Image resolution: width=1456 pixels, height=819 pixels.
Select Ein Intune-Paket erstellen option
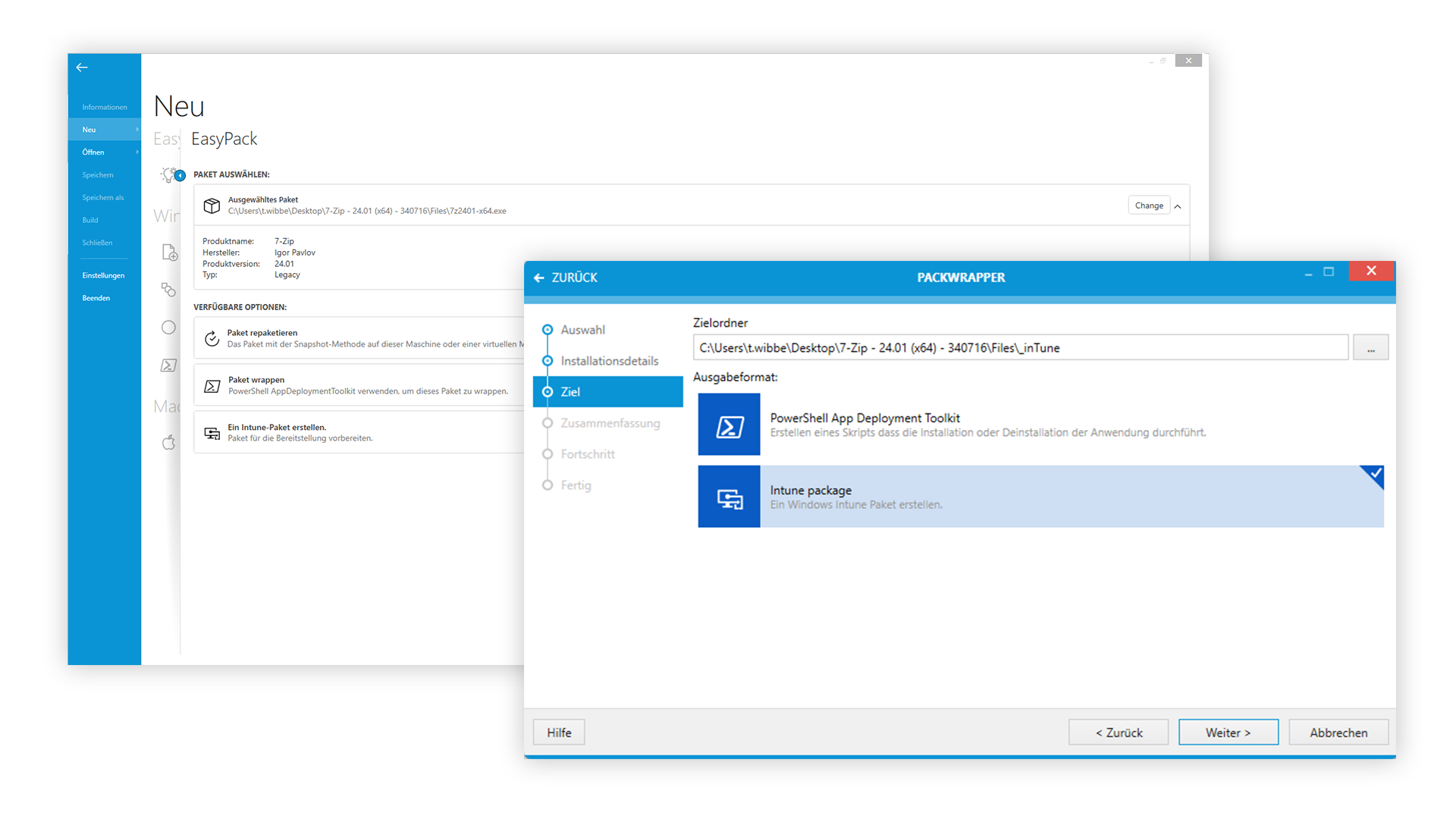[359, 432]
